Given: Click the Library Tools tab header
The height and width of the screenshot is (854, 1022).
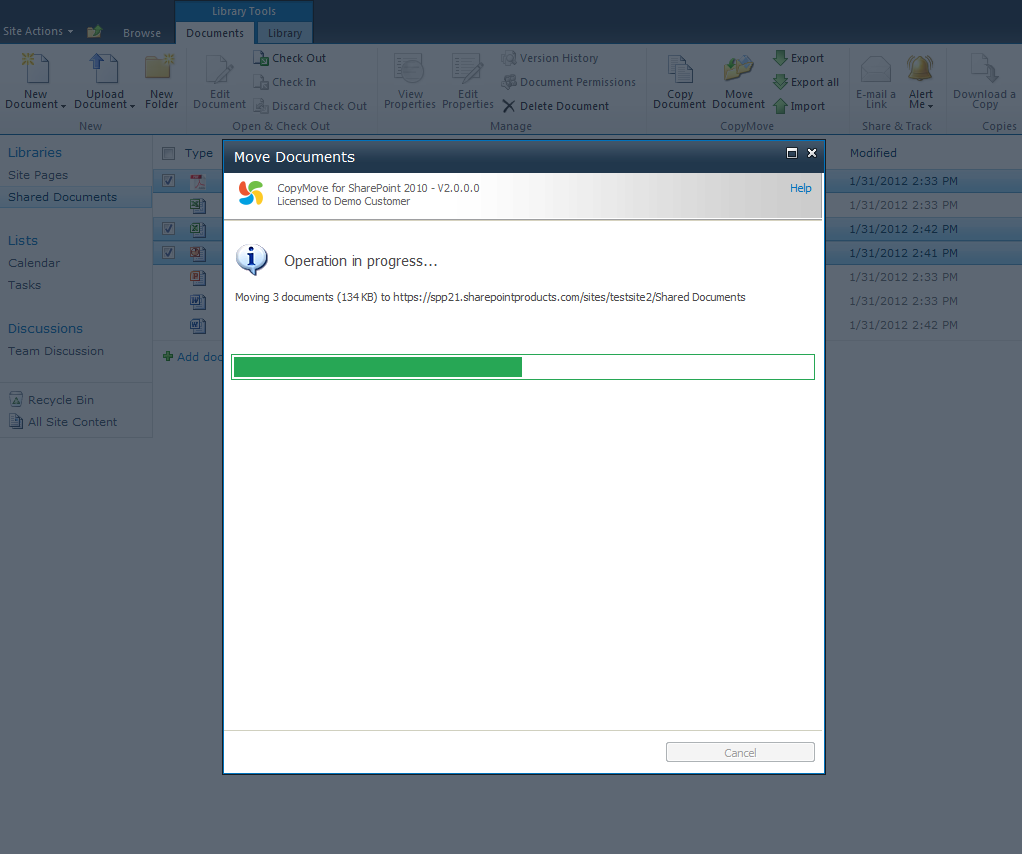Looking at the screenshot, I should (244, 11).
